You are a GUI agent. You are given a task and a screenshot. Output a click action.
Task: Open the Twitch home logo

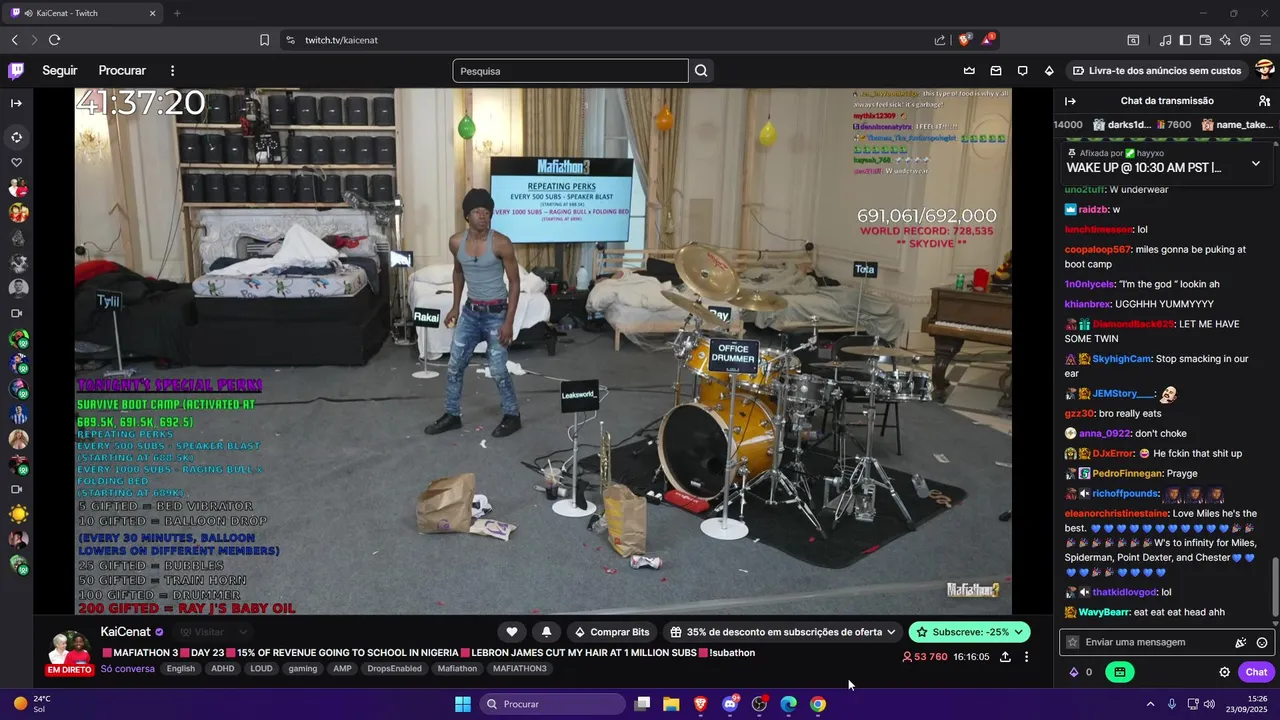point(16,71)
